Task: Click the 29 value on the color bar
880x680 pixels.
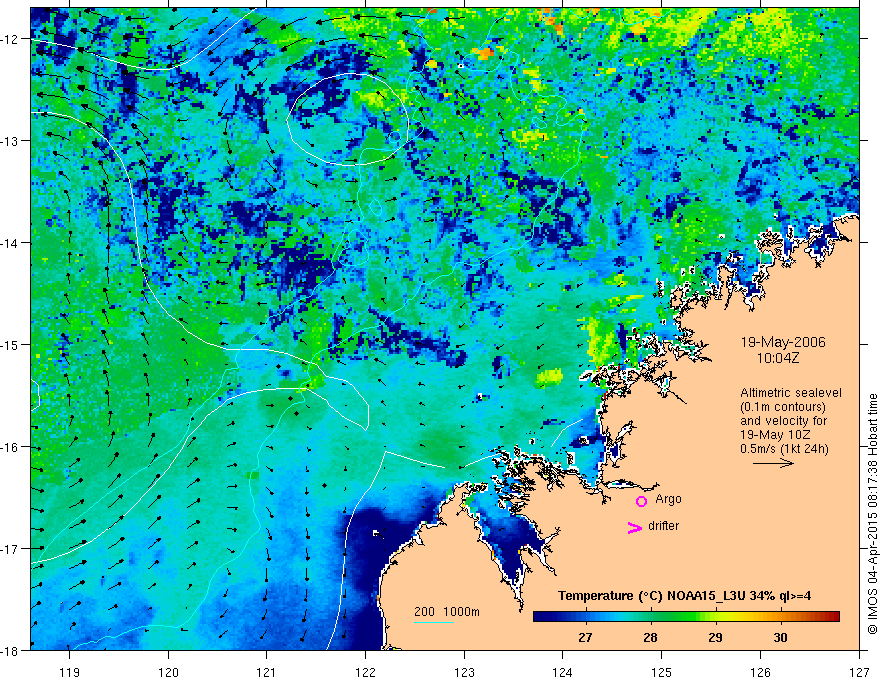Action: [715, 637]
